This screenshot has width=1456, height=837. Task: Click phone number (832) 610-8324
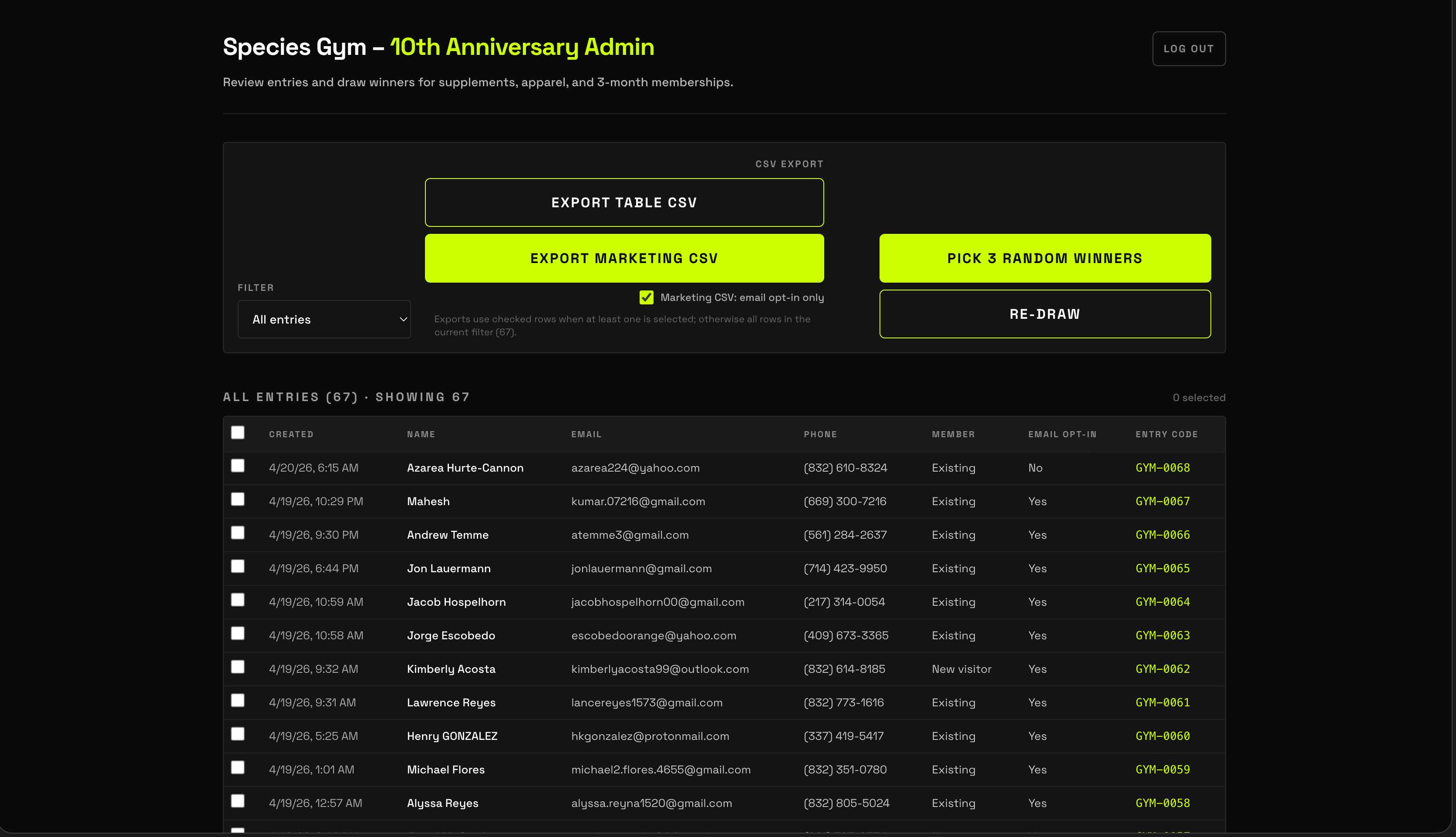[x=845, y=468]
